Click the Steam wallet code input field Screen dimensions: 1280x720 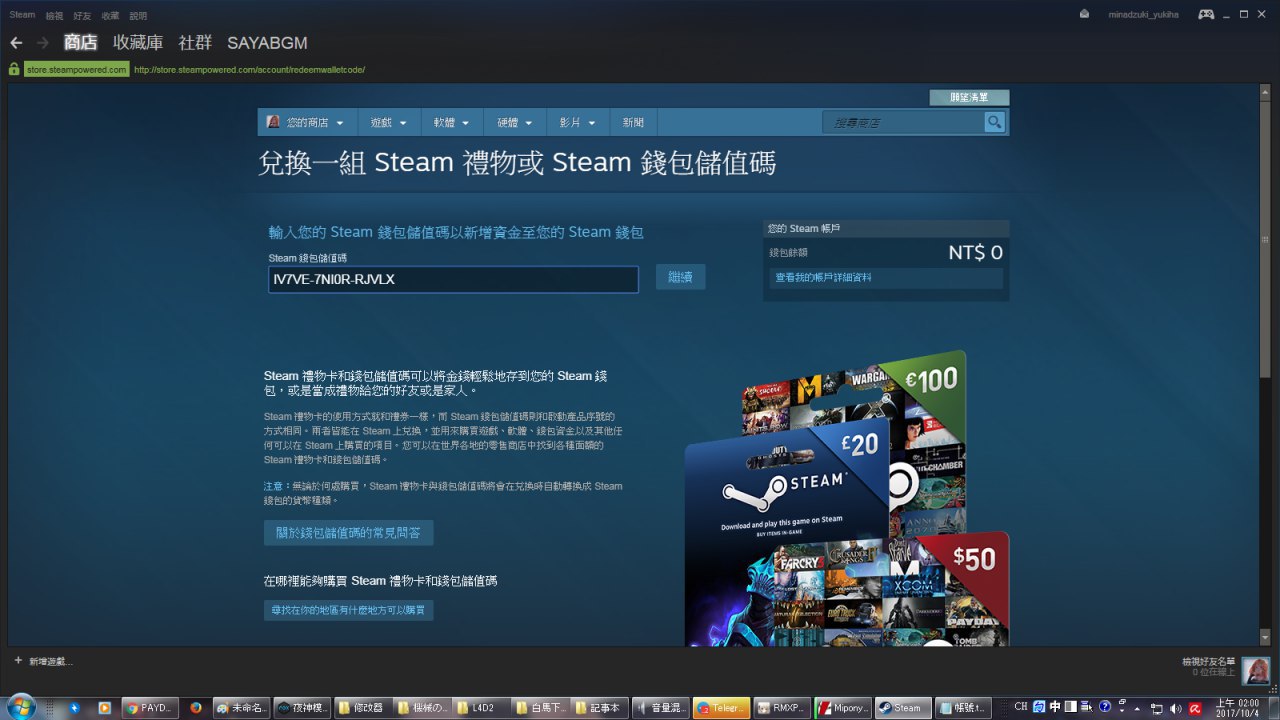(453, 279)
